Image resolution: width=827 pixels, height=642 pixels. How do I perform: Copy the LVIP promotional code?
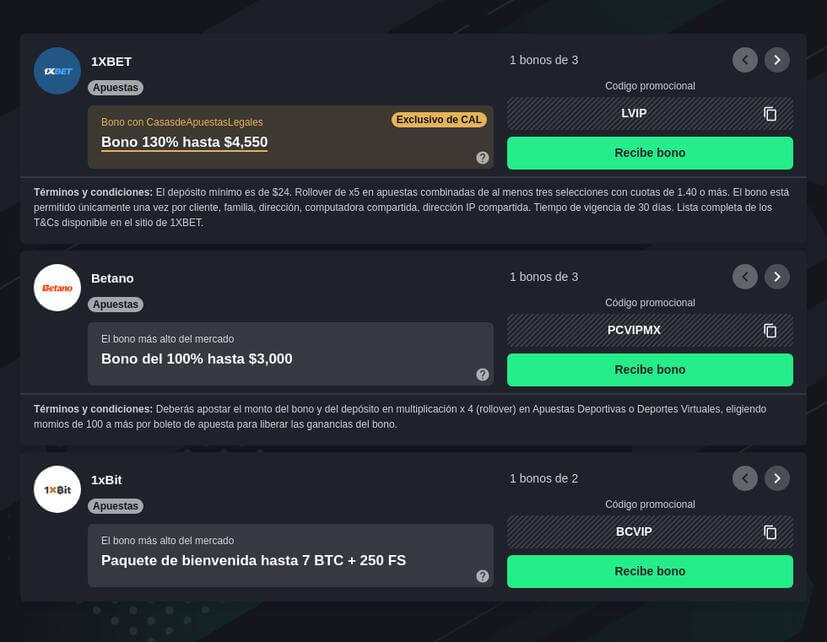pyautogui.click(x=769, y=113)
